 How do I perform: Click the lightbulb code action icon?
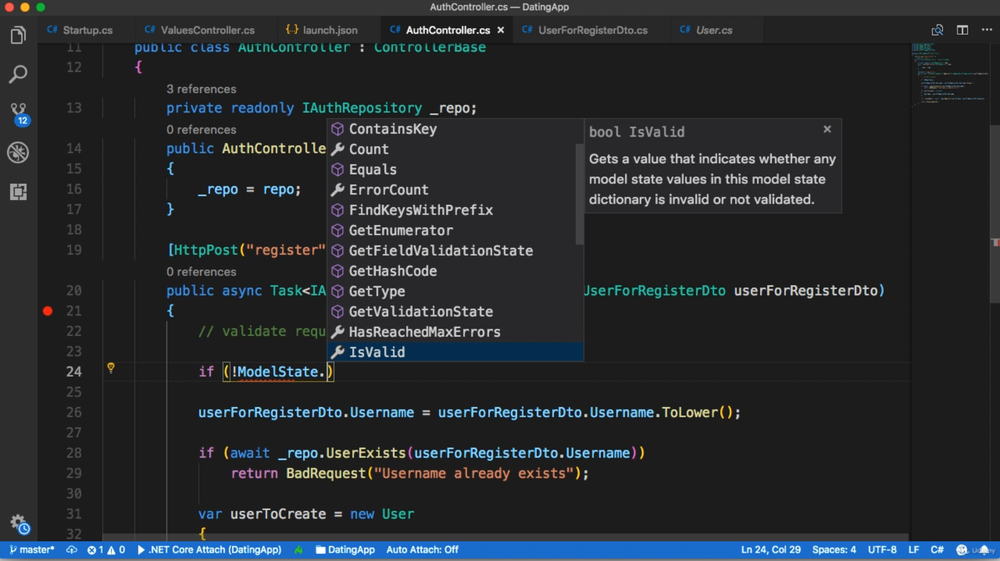(111, 369)
